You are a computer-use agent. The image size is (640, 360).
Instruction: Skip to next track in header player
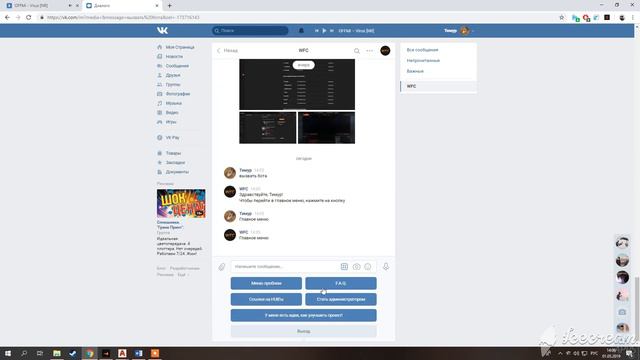coord(331,31)
